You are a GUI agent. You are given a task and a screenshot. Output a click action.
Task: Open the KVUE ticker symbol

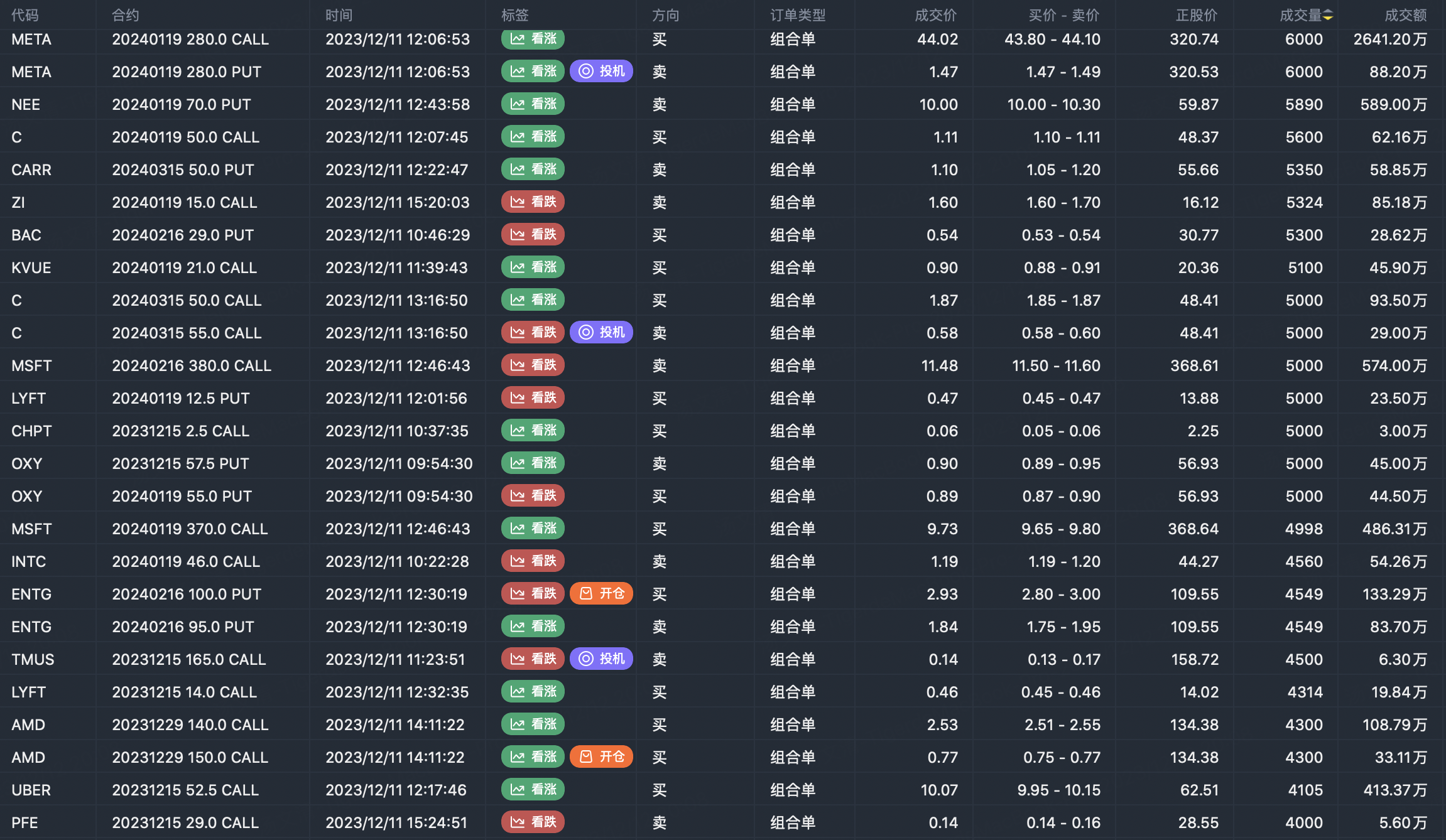coord(31,267)
